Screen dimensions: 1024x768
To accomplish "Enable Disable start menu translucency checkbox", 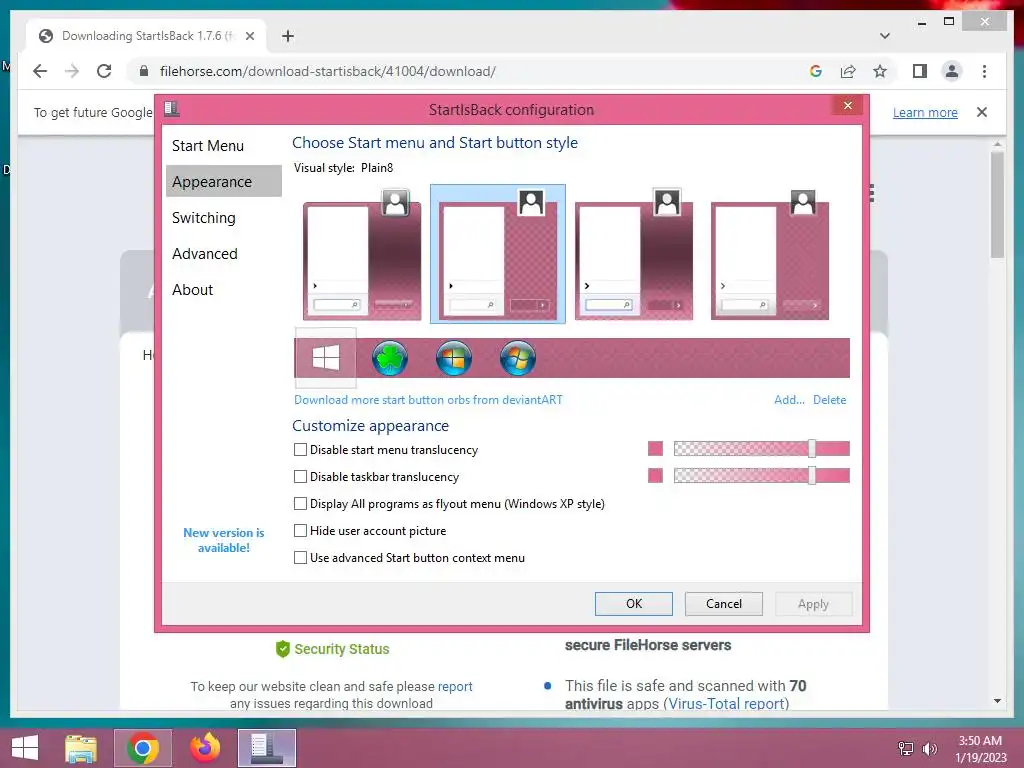I will 300,449.
